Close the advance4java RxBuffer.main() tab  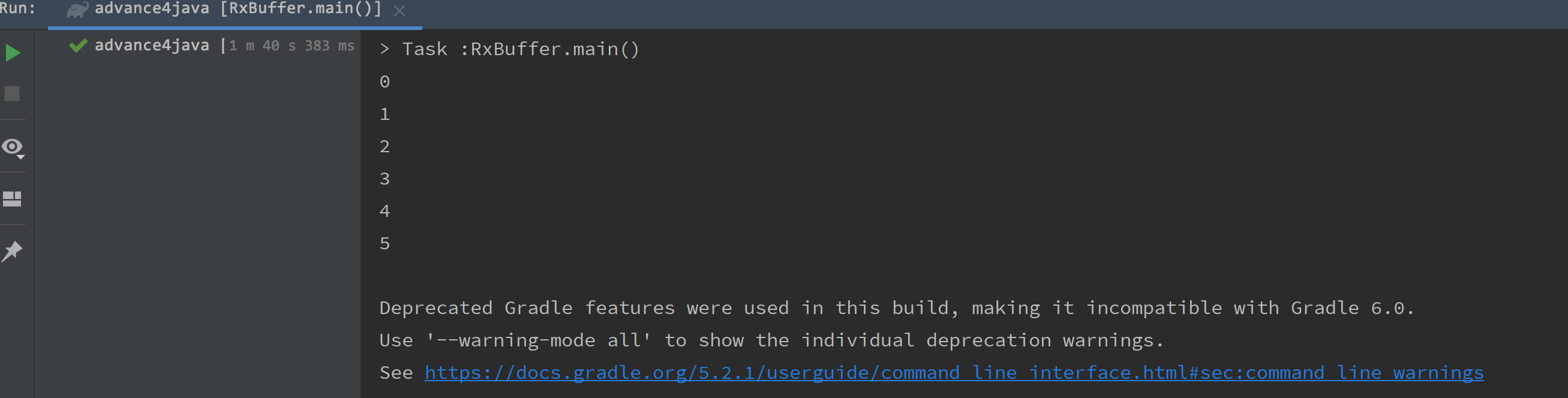point(399,10)
